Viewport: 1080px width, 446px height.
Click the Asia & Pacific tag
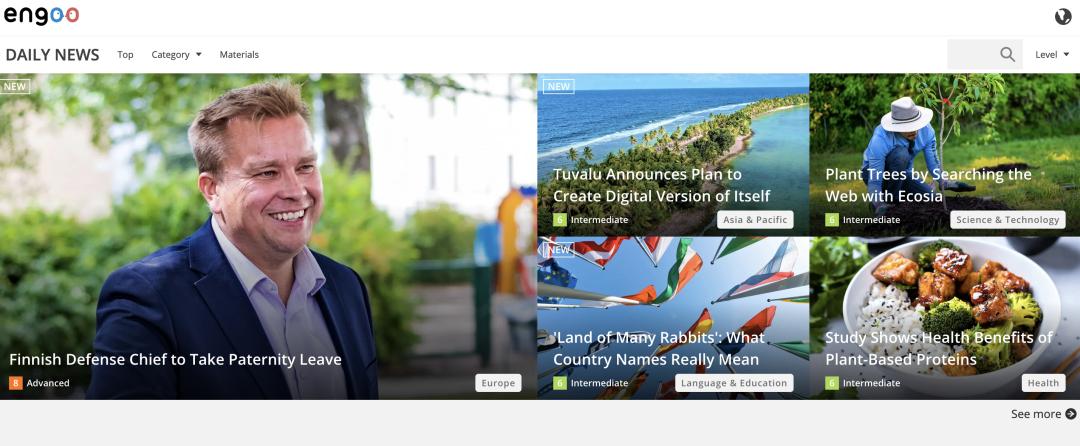[755, 220]
